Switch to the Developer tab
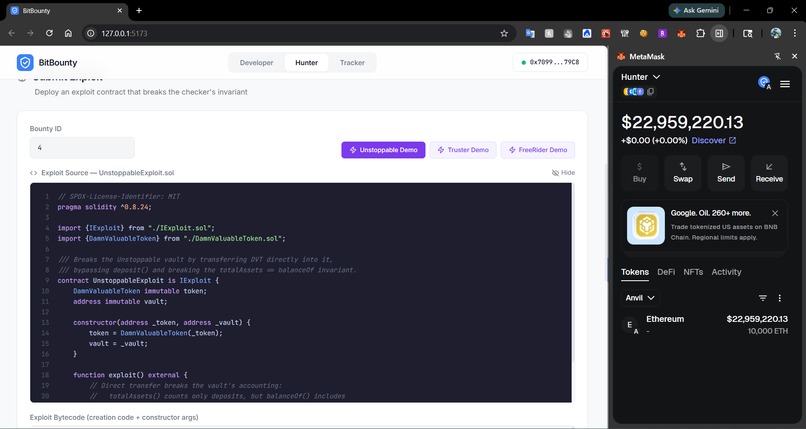This screenshot has width=806, height=429. point(257,63)
